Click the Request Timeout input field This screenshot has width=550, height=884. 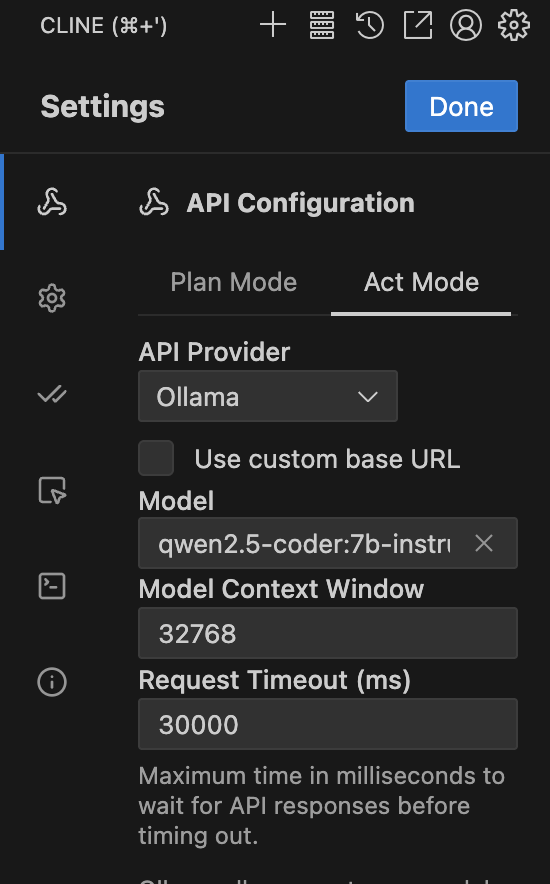coord(328,724)
